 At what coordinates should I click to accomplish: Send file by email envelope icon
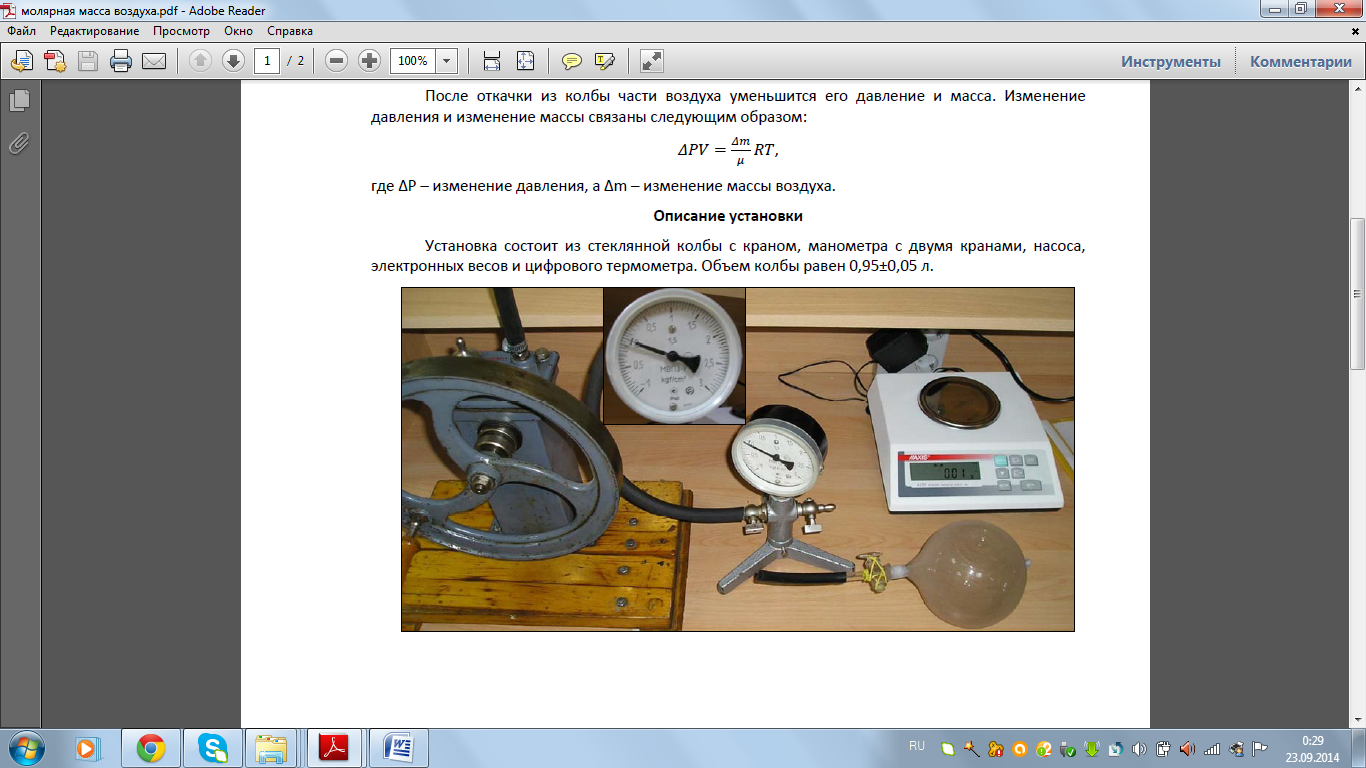click(x=154, y=61)
